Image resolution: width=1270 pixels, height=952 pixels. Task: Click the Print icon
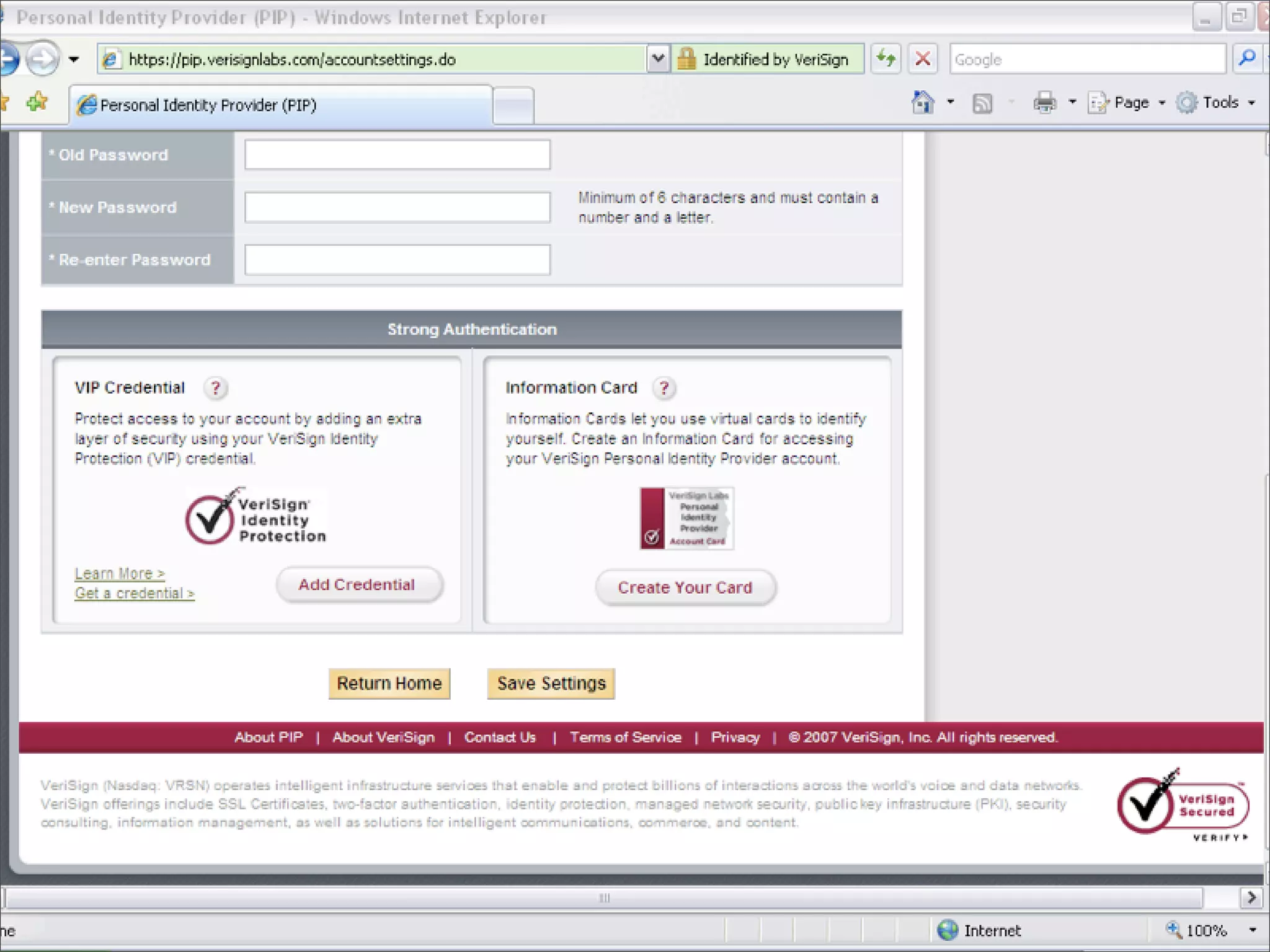(x=1044, y=102)
